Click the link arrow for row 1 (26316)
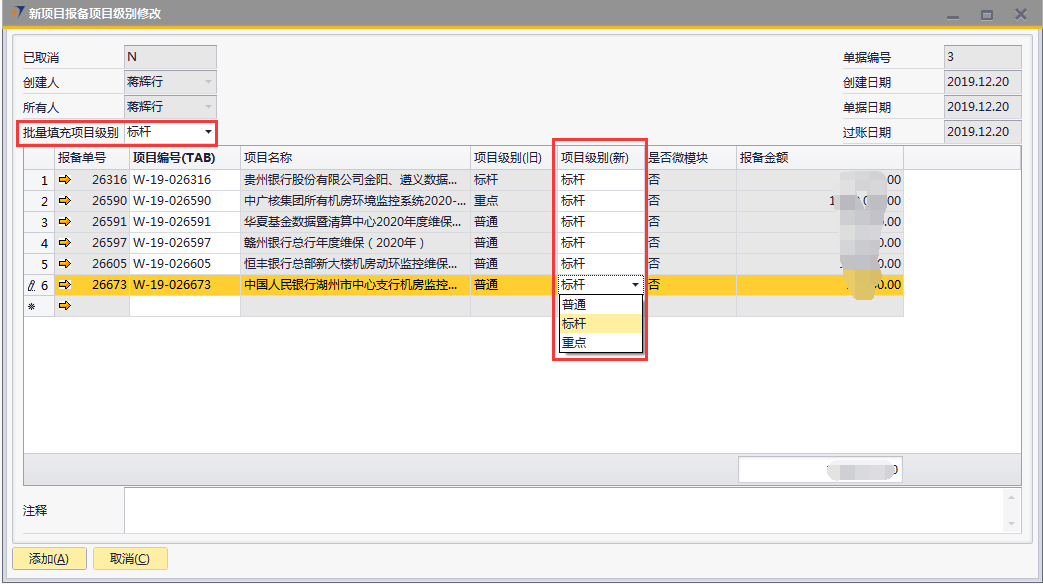Viewport: 1043px width, 584px height. point(66,180)
